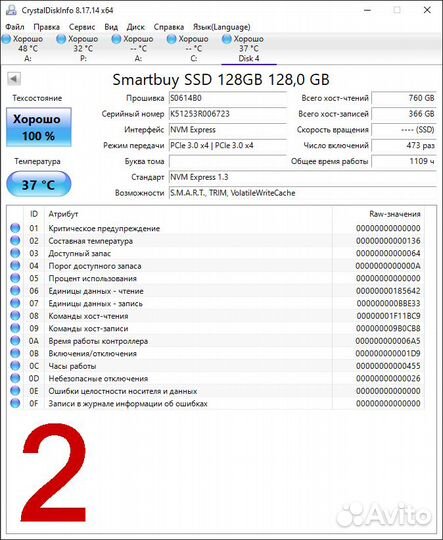Click status icon for Доступный запас row

(15, 253)
